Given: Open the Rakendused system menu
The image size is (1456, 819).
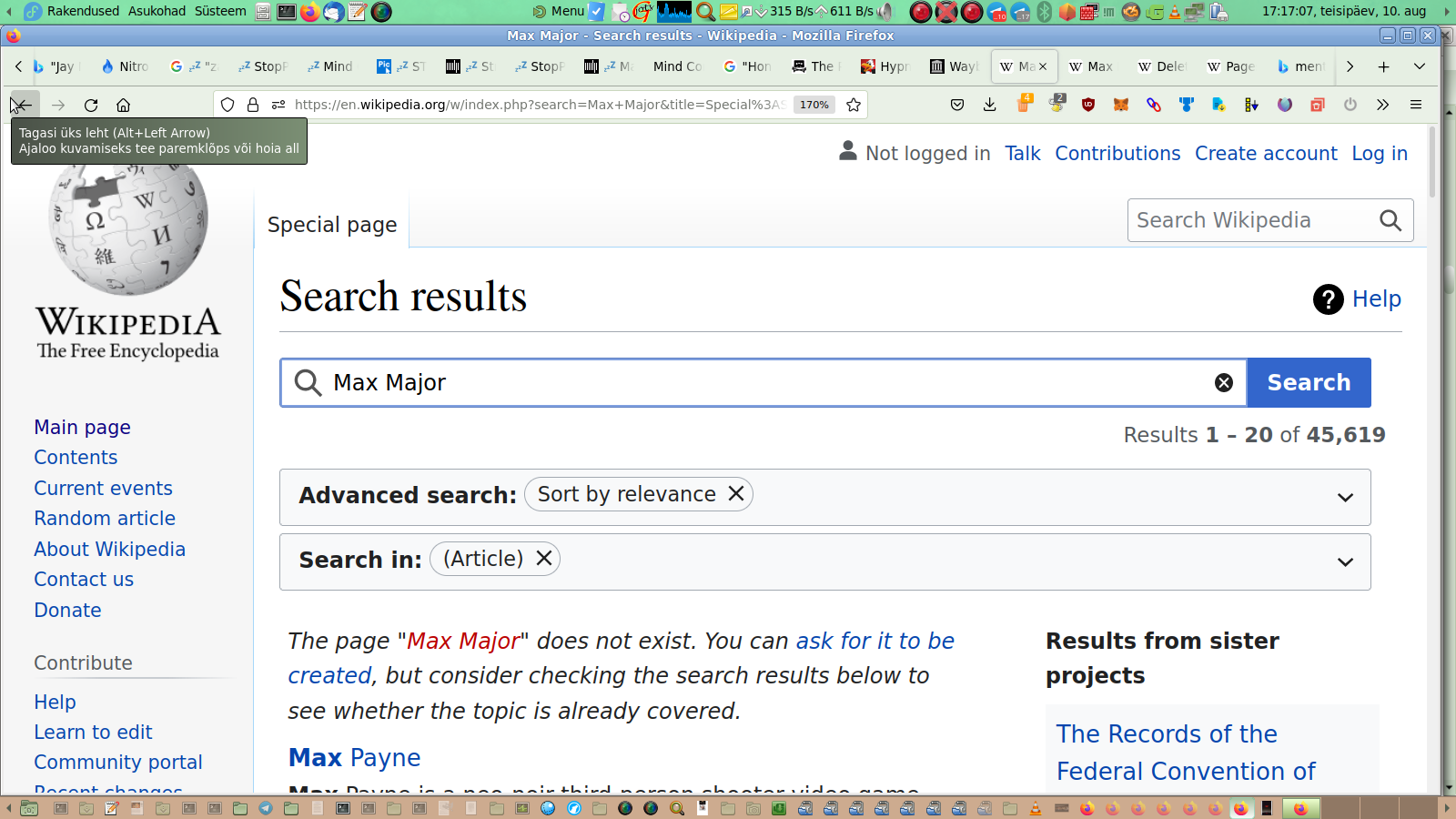Looking at the screenshot, I should 73,11.
